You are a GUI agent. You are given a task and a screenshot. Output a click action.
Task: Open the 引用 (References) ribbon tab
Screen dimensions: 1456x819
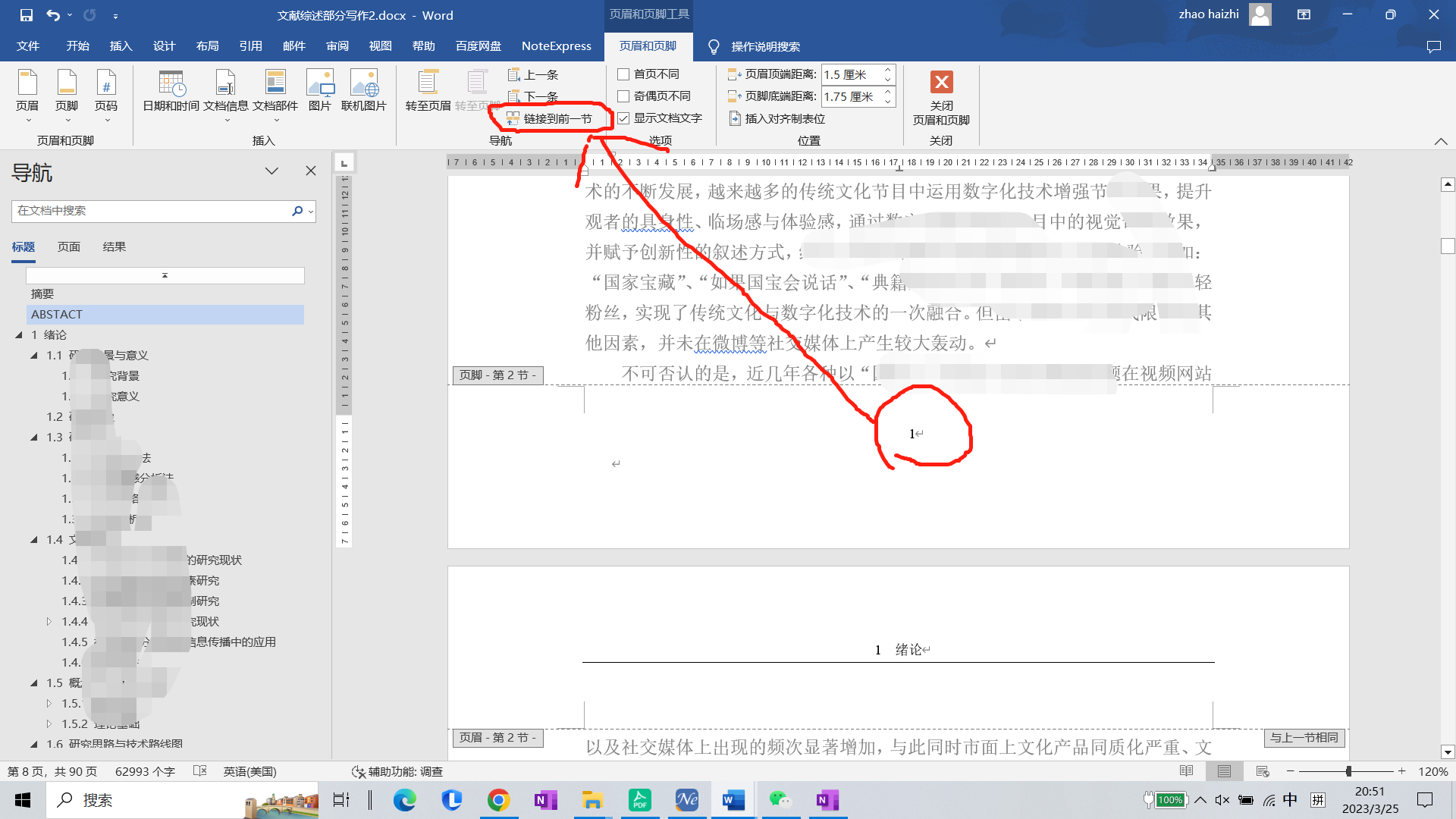(x=250, y=46)
